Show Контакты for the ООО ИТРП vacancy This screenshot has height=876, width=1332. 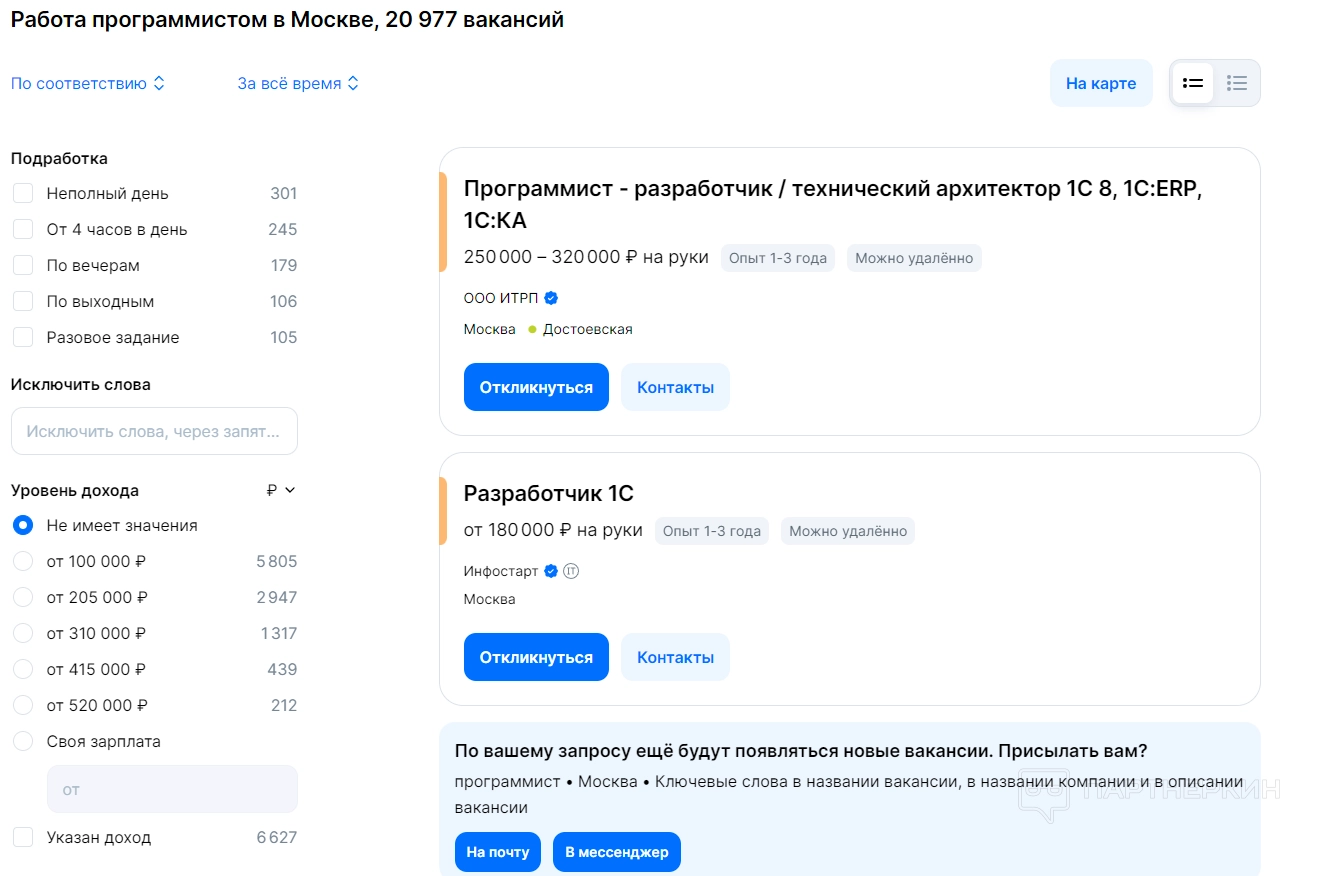675,387
